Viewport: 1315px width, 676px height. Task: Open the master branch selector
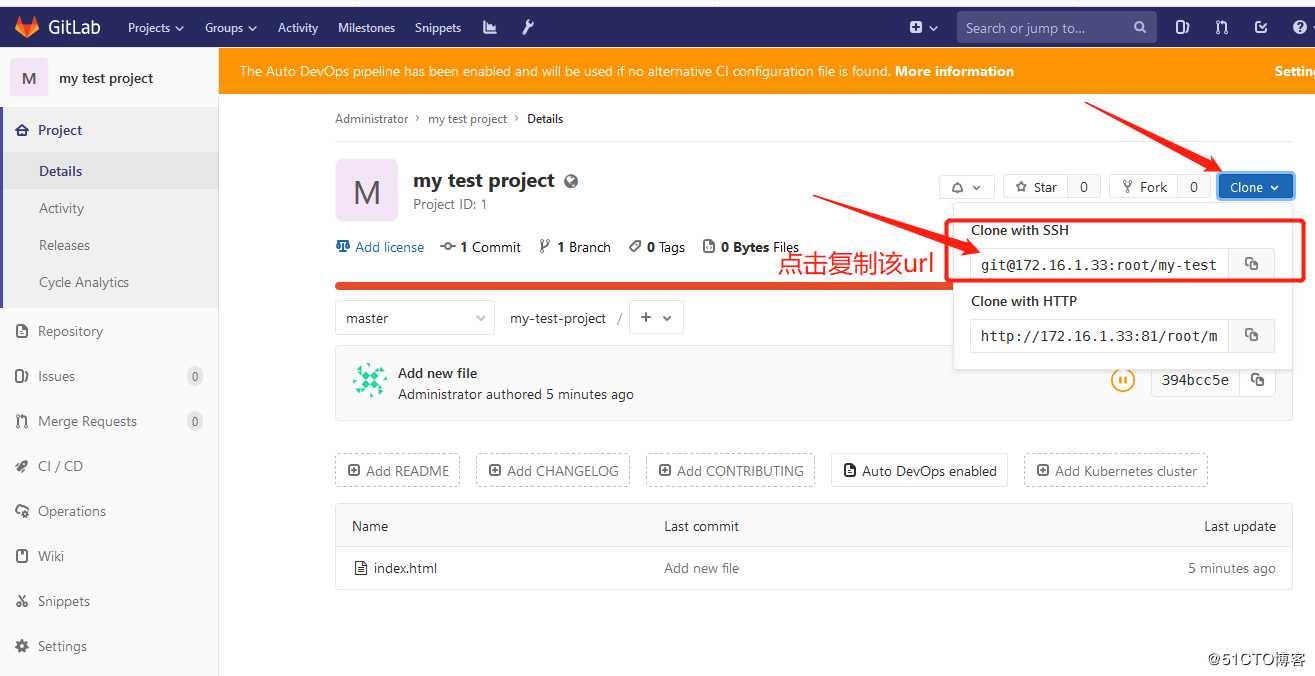(415, 318)
